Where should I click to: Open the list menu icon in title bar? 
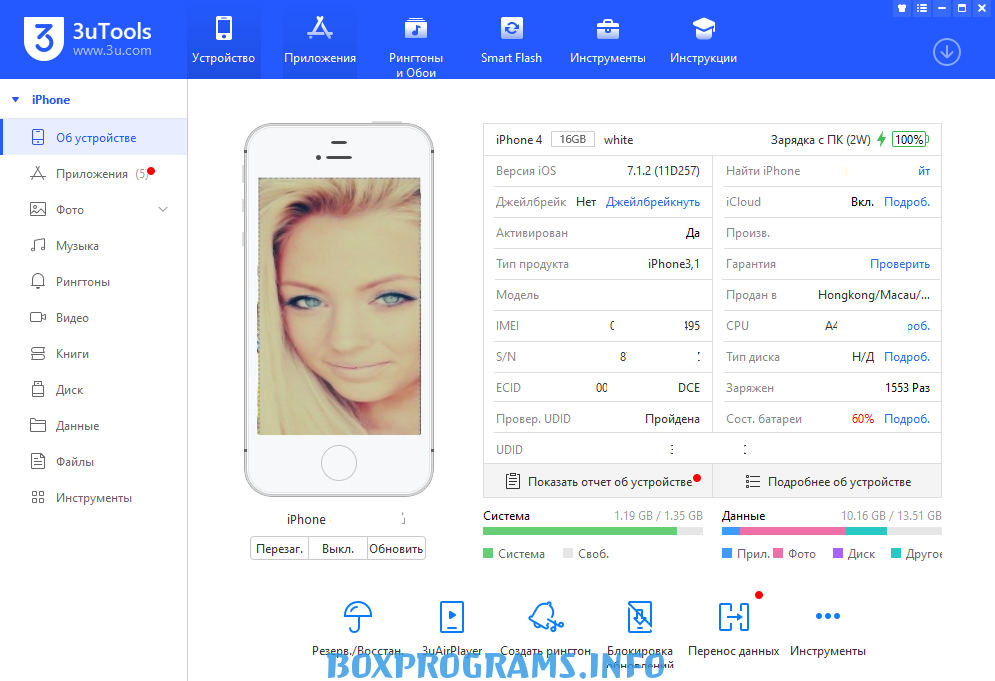pyautogui.click(x=922, y=8)
